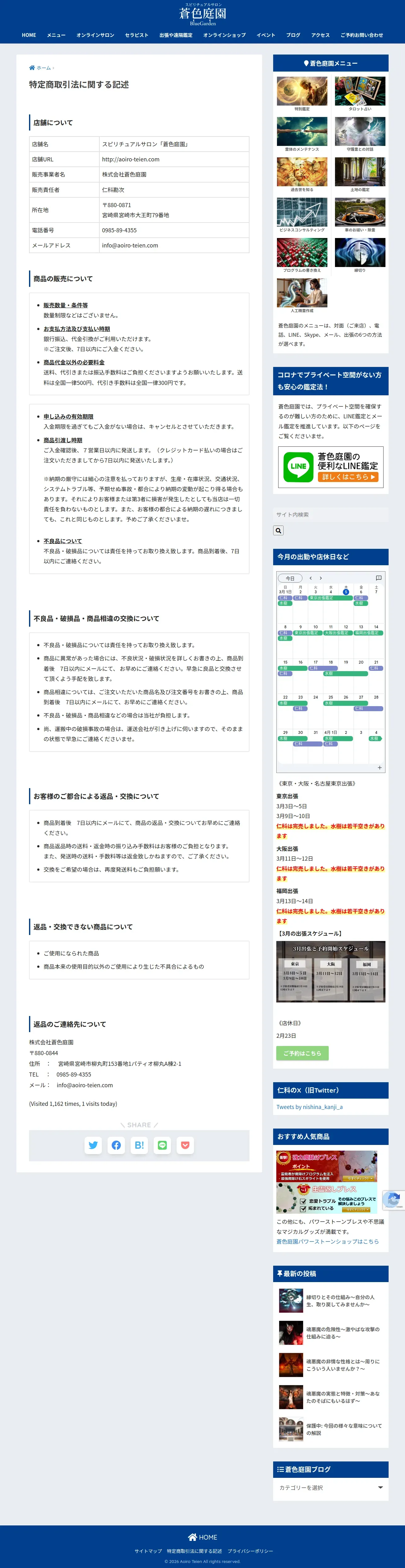The height and width of the screenshot is (1568, 405).
Task: Open footer 特定商取引法に関する記述 link
Action: pyautogui.click(x=194, y=1551)
